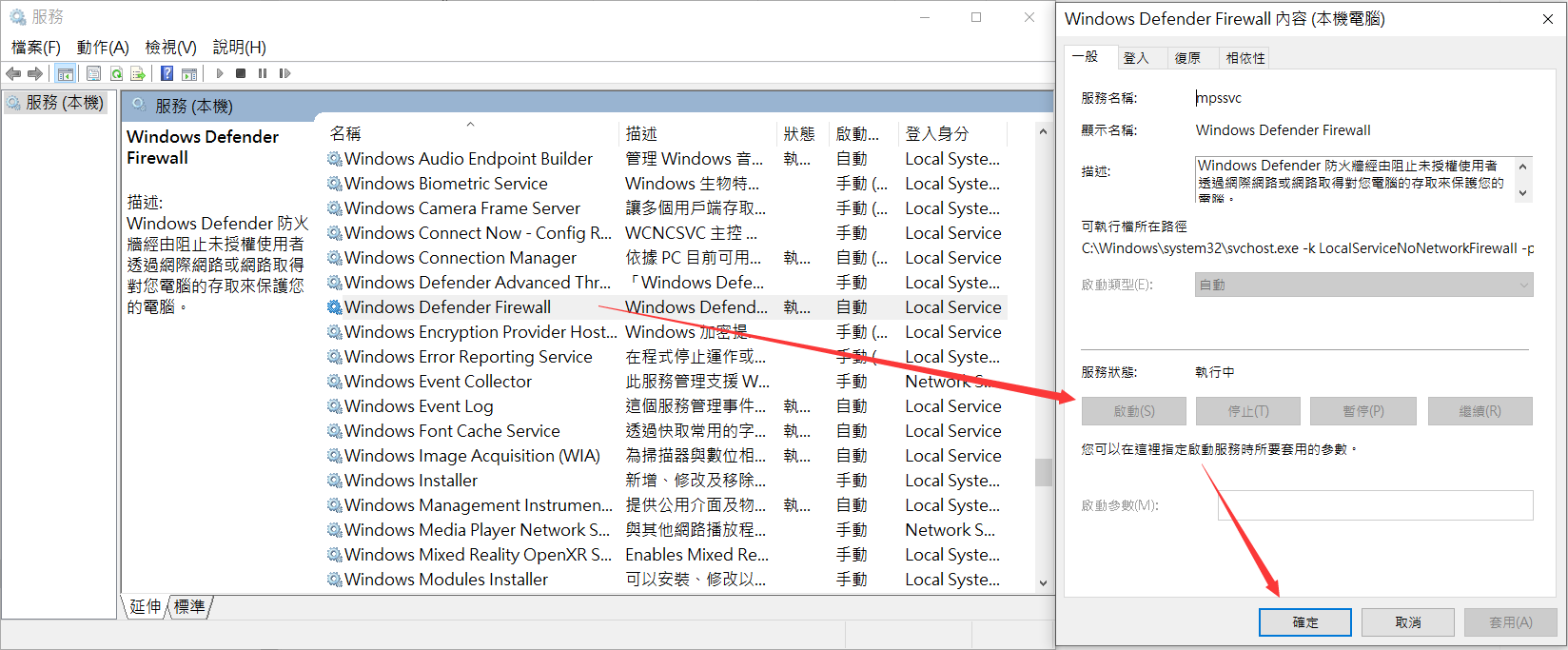Sort by the 狀態 column header

pos(802,133)
